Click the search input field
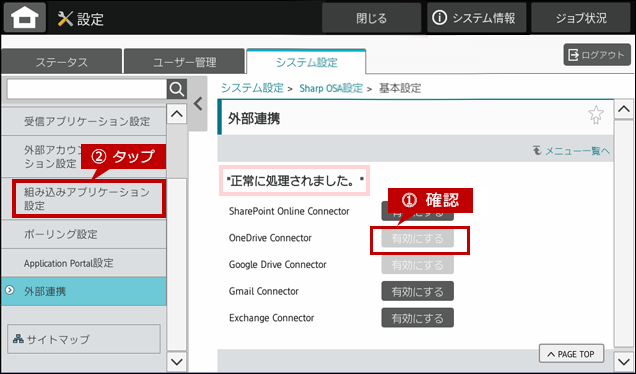Image resolution: width=636 pixels, height=374 pixels. click(87, 89)
